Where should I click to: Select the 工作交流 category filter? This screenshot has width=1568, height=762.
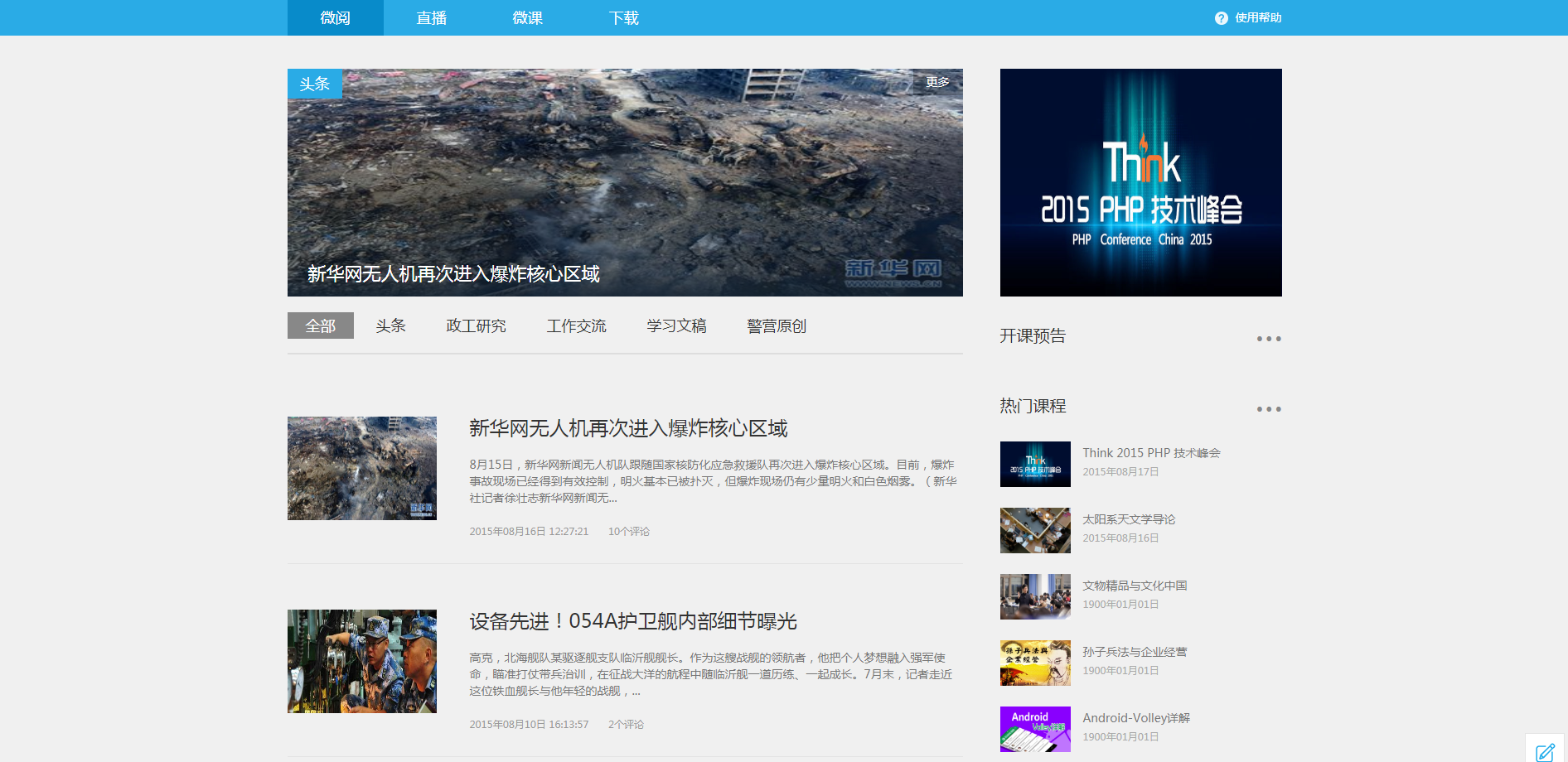pos(576,326)
